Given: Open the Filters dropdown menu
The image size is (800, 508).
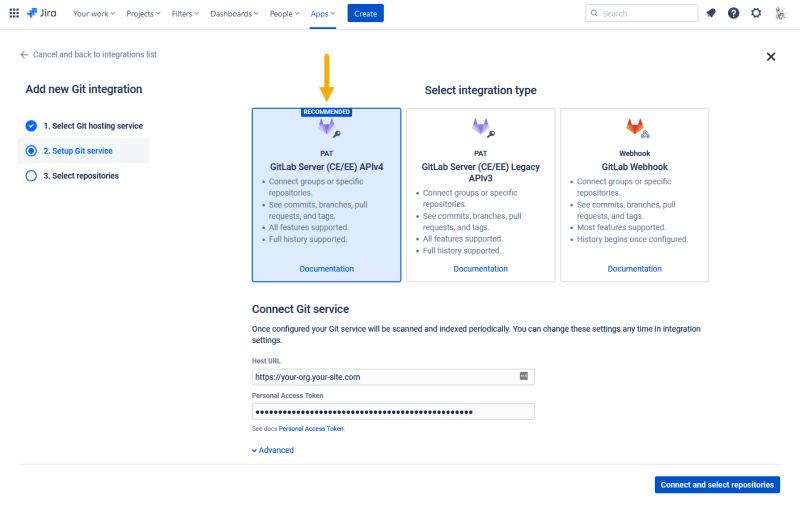Looking at the screenshot, I should pos(185,14).
